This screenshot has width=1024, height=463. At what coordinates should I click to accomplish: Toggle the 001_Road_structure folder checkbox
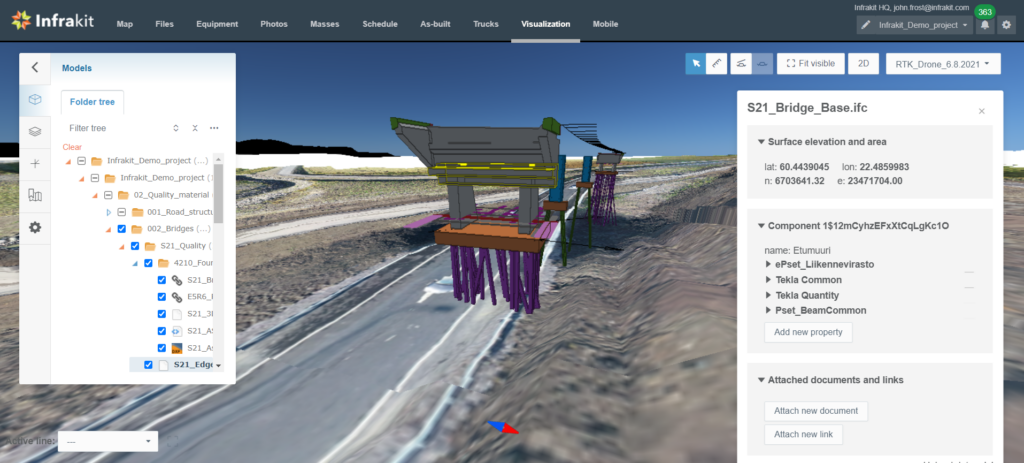[x=122, y=212]
